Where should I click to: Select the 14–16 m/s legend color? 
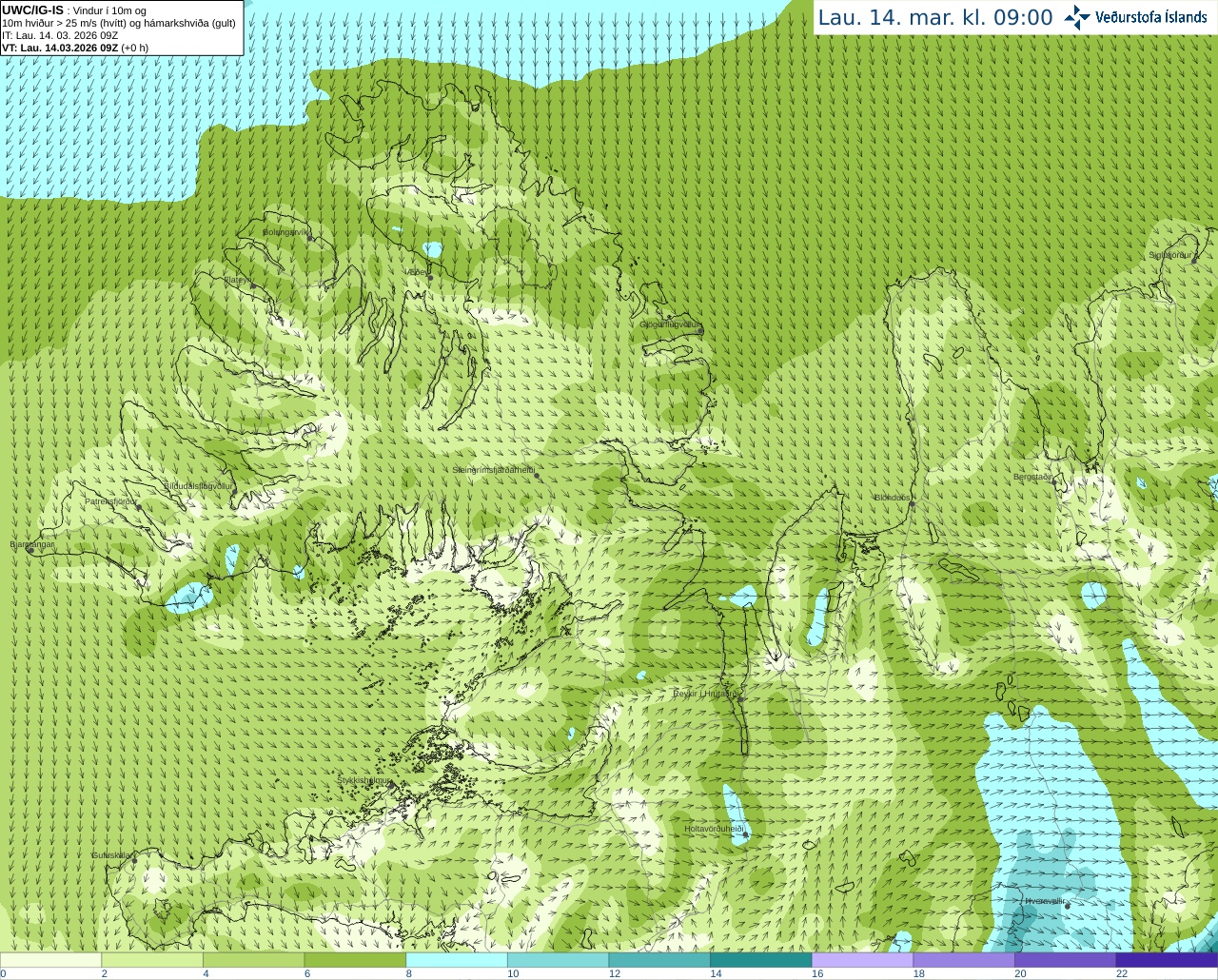[761, 960]
